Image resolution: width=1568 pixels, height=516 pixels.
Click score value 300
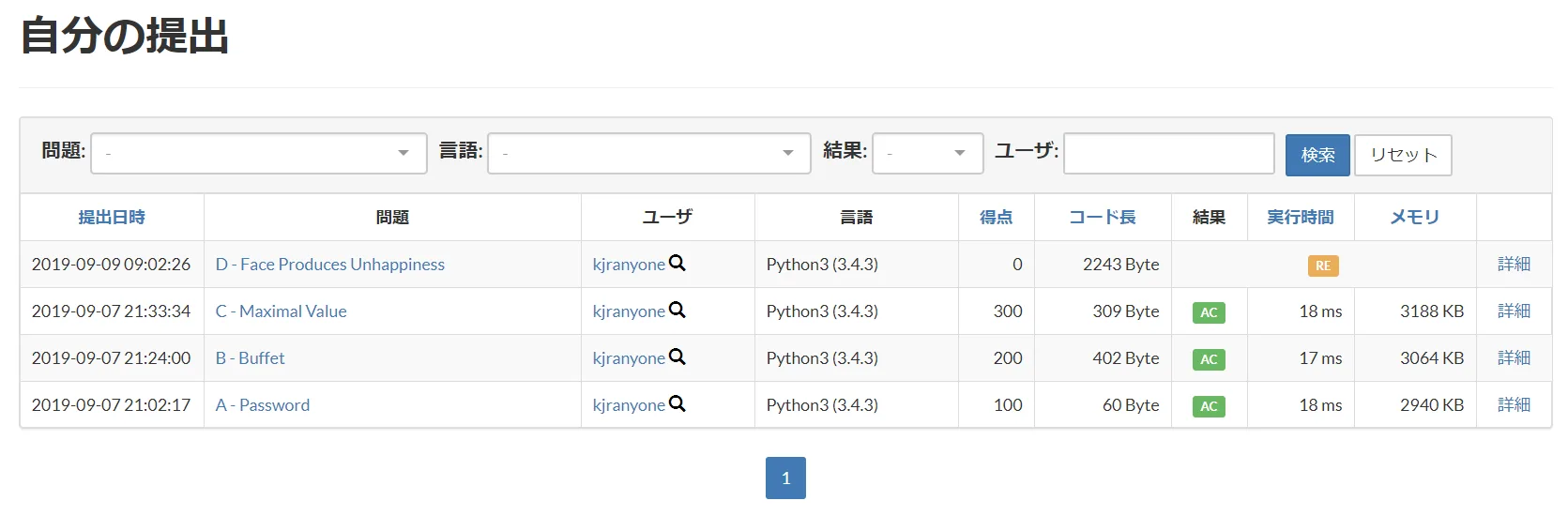point(1008,311)
